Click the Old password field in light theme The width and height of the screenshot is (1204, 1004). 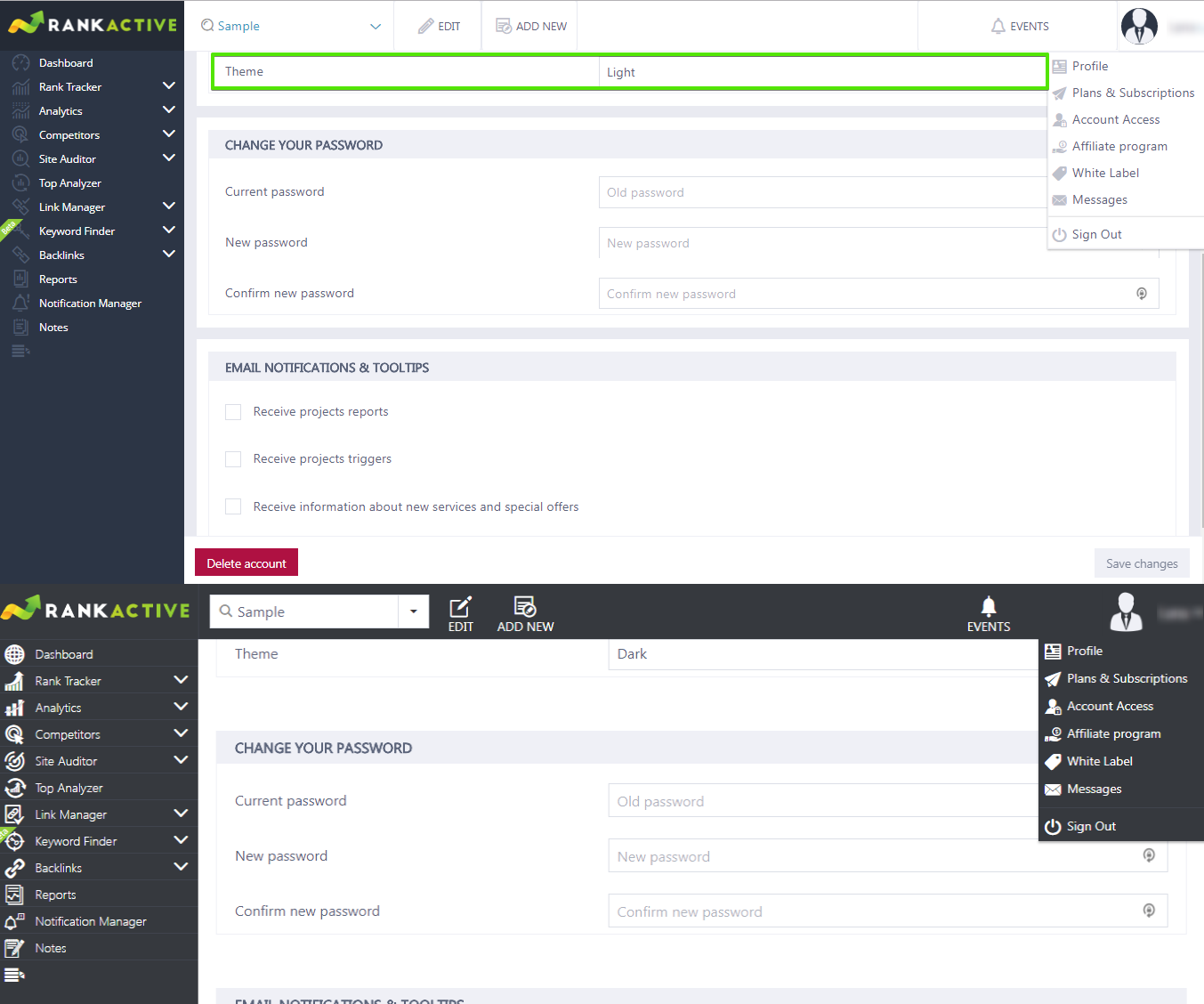823,192
